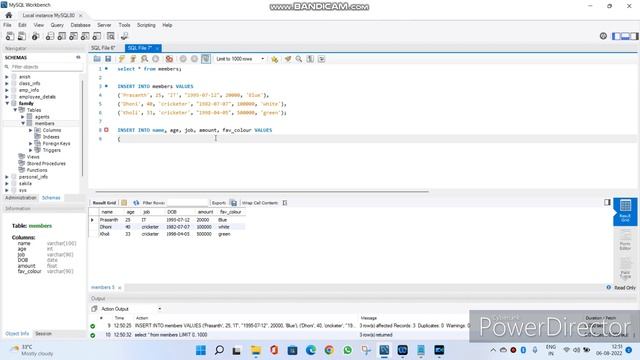Toggle word wrapping icon in editor toolbar
Screen dimensions: 640x360
click(x=322, y=59)
